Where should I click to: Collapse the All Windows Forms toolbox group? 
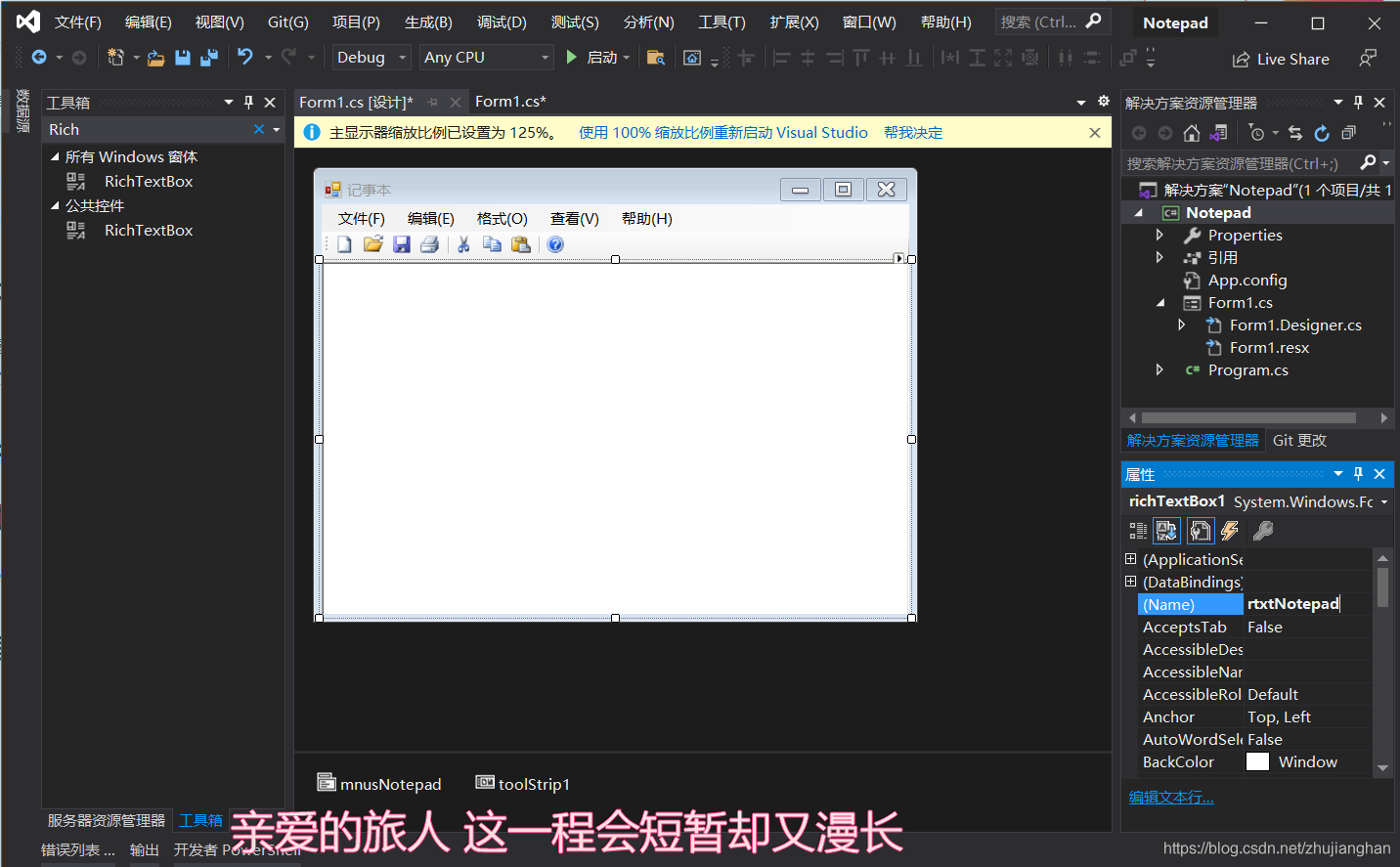55,156
